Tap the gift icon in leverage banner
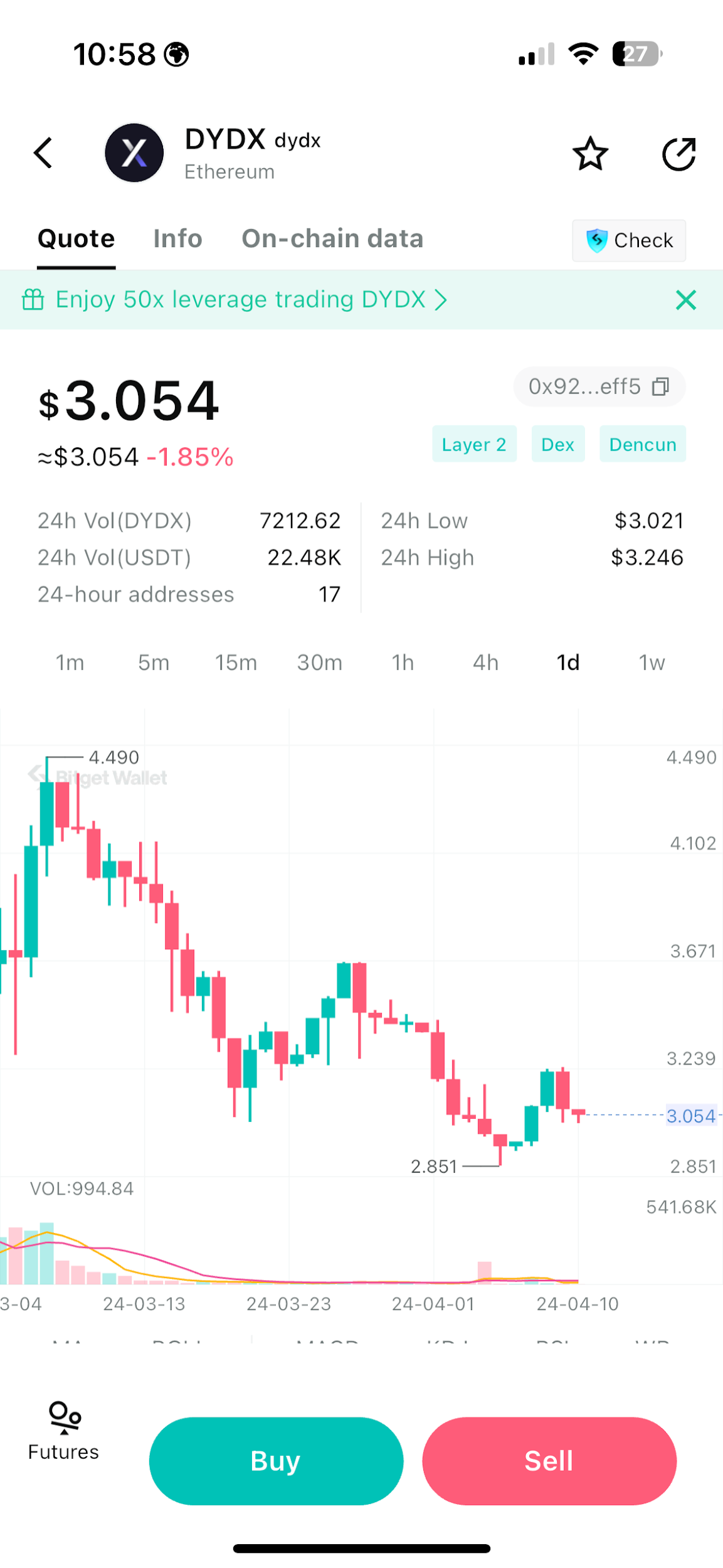723x1568 pixels. [33, 300]
